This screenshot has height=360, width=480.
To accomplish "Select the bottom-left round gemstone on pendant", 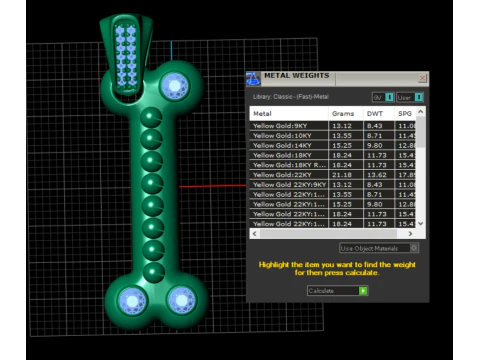I will [x=132, y=301].
